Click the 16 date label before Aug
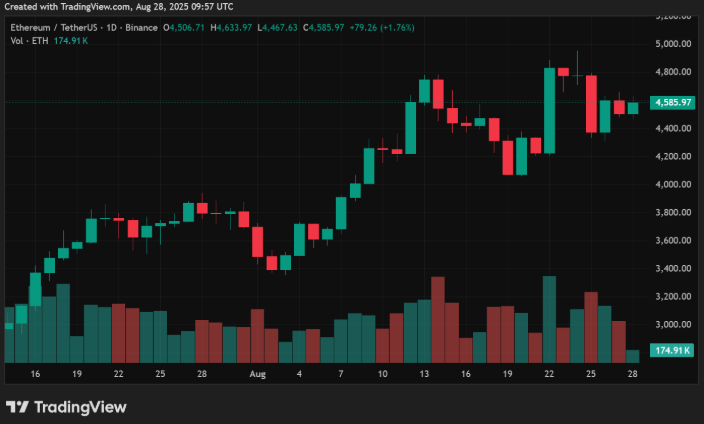Viewport: 704px width, 424px height. [35, 374]
